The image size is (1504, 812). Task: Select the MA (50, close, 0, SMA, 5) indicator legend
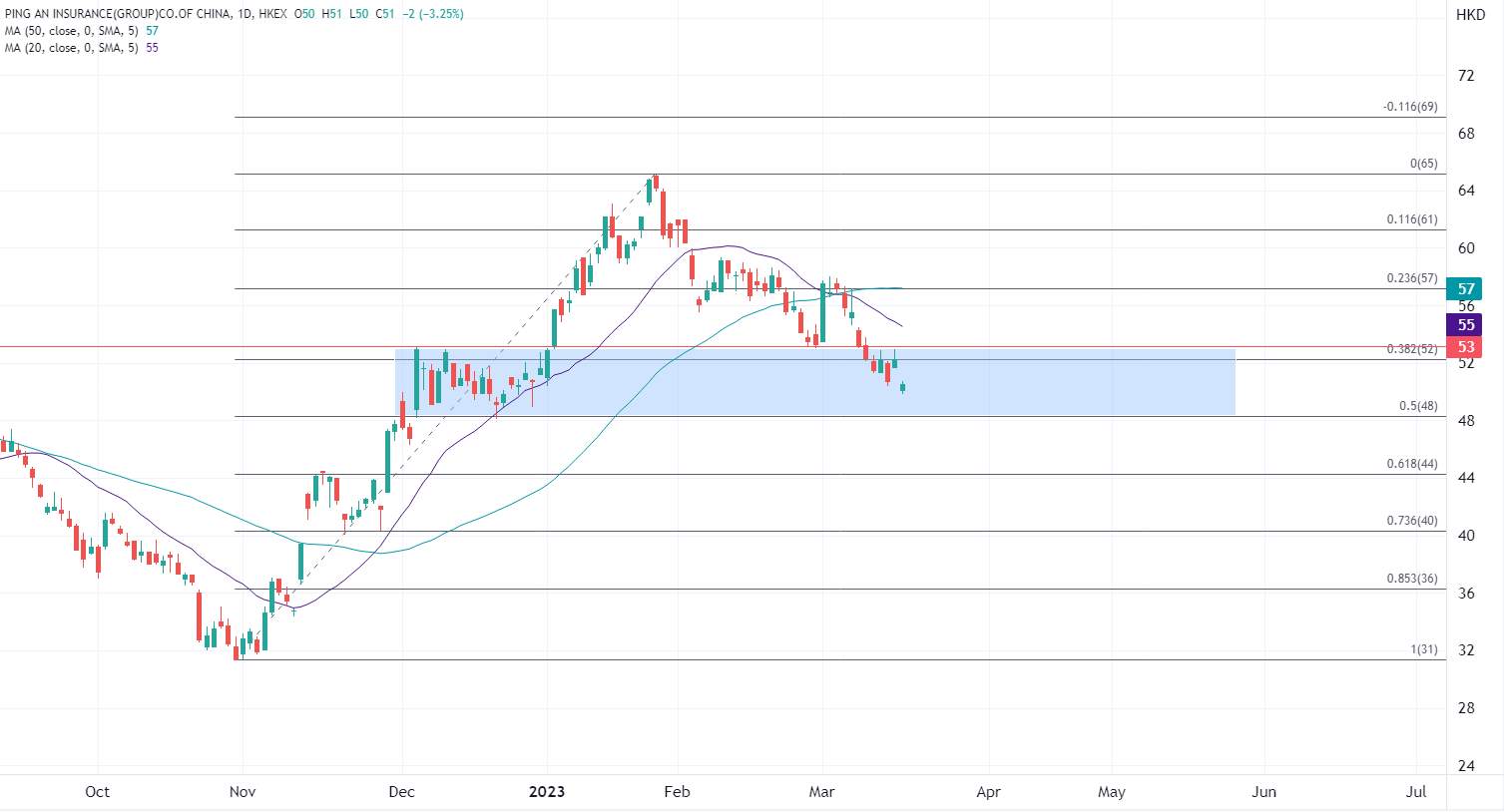pos(74,31)
